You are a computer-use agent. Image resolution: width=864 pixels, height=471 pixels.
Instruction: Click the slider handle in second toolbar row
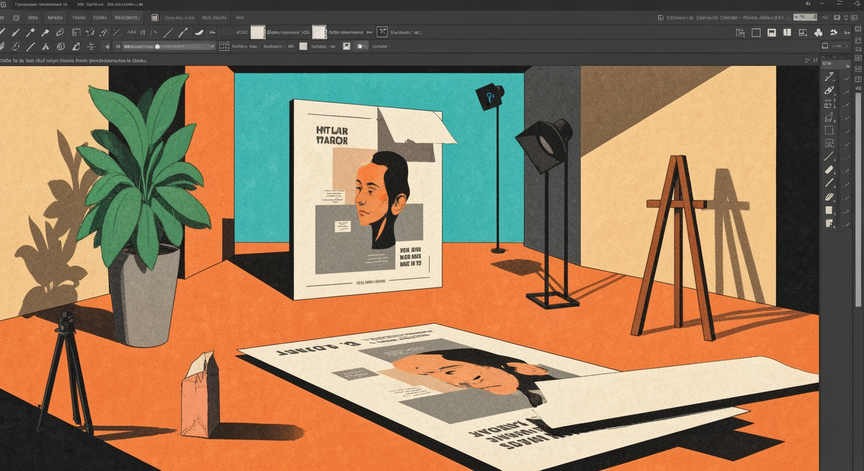pyautogui.click(x=157, y=46)
